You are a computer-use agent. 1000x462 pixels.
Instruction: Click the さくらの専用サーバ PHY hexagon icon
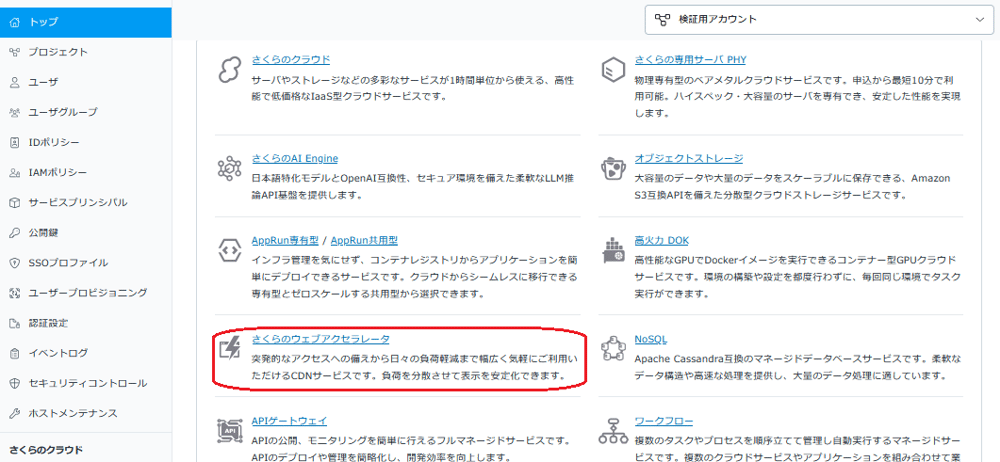[612, 70]
